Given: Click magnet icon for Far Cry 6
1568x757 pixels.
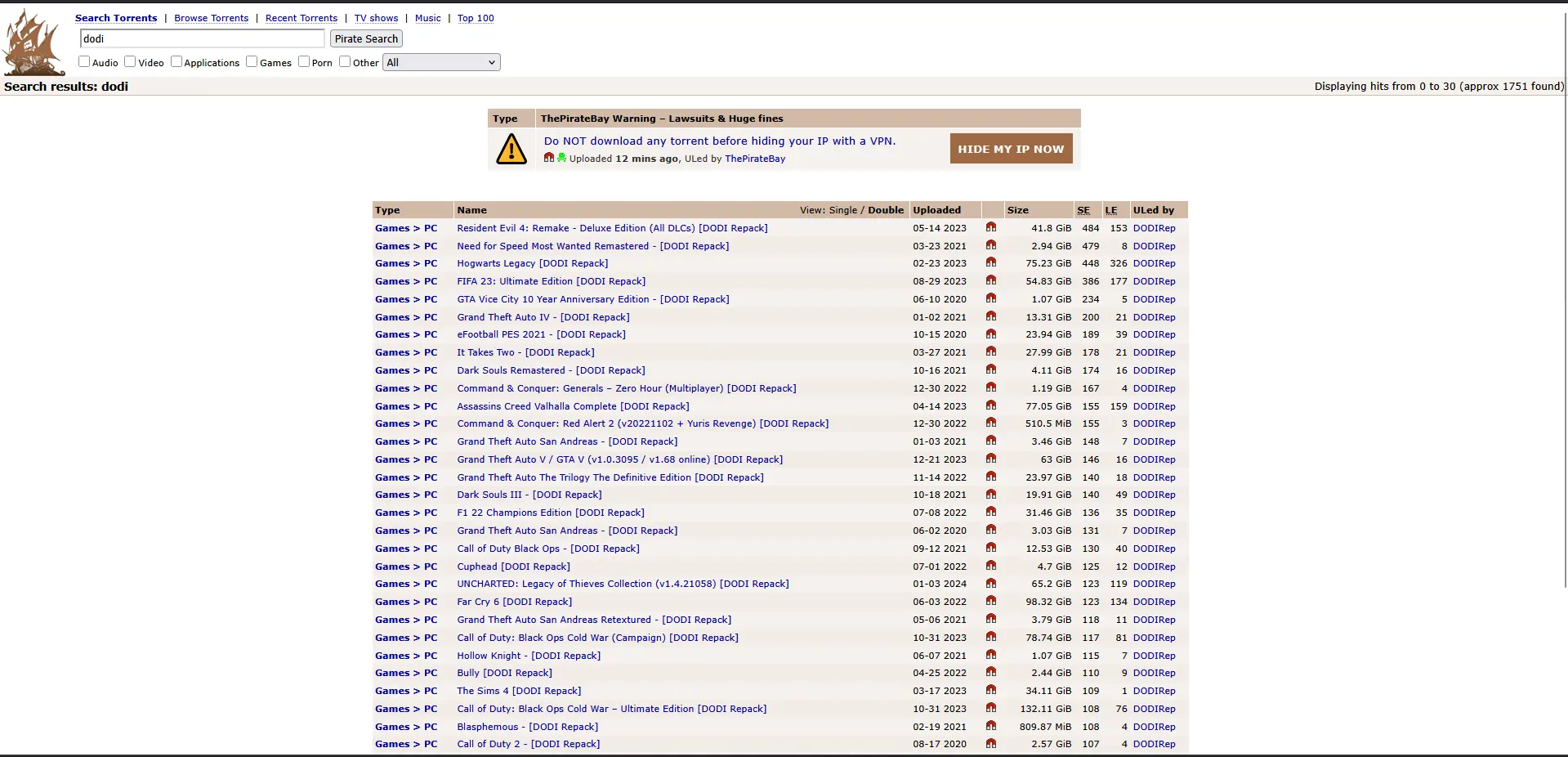Looking at the screenshot, I should pos(990,601).
